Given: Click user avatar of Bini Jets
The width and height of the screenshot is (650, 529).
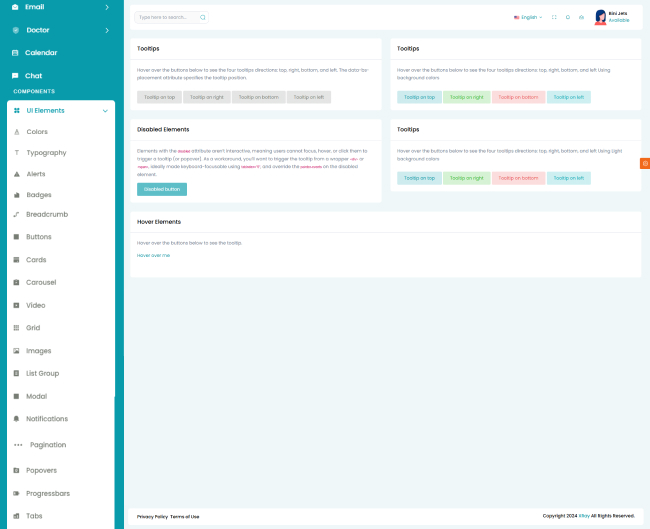Looking at the screenshot, I should pos(600,17).
